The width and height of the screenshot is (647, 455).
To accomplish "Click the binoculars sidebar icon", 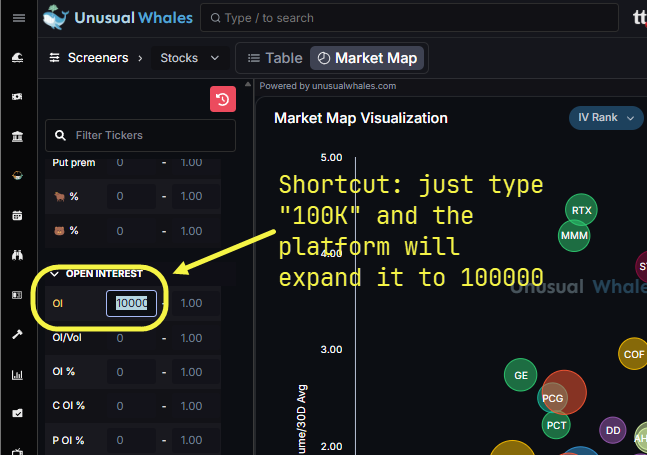I will 17,255.
